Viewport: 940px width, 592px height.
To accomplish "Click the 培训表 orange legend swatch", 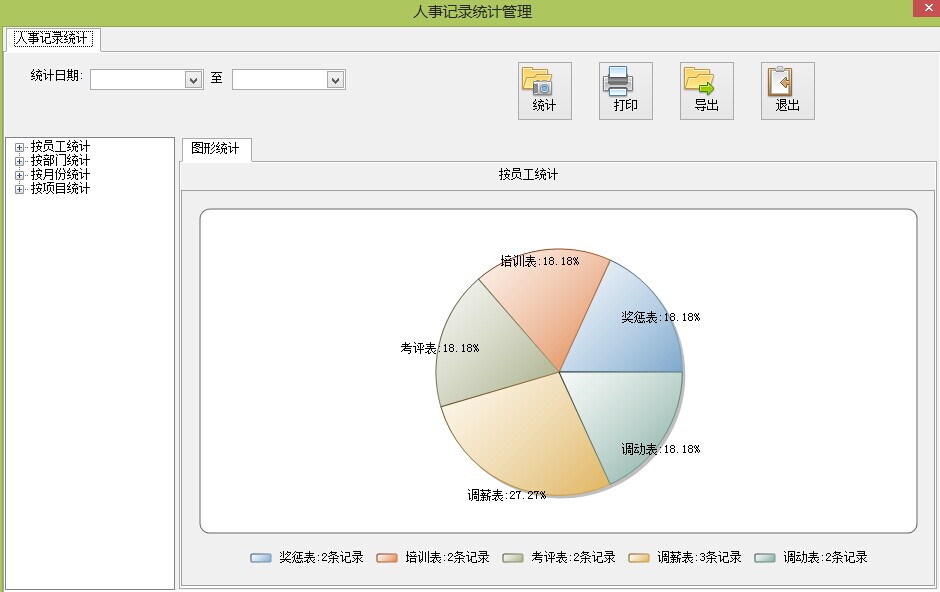I will pos(386,558).
